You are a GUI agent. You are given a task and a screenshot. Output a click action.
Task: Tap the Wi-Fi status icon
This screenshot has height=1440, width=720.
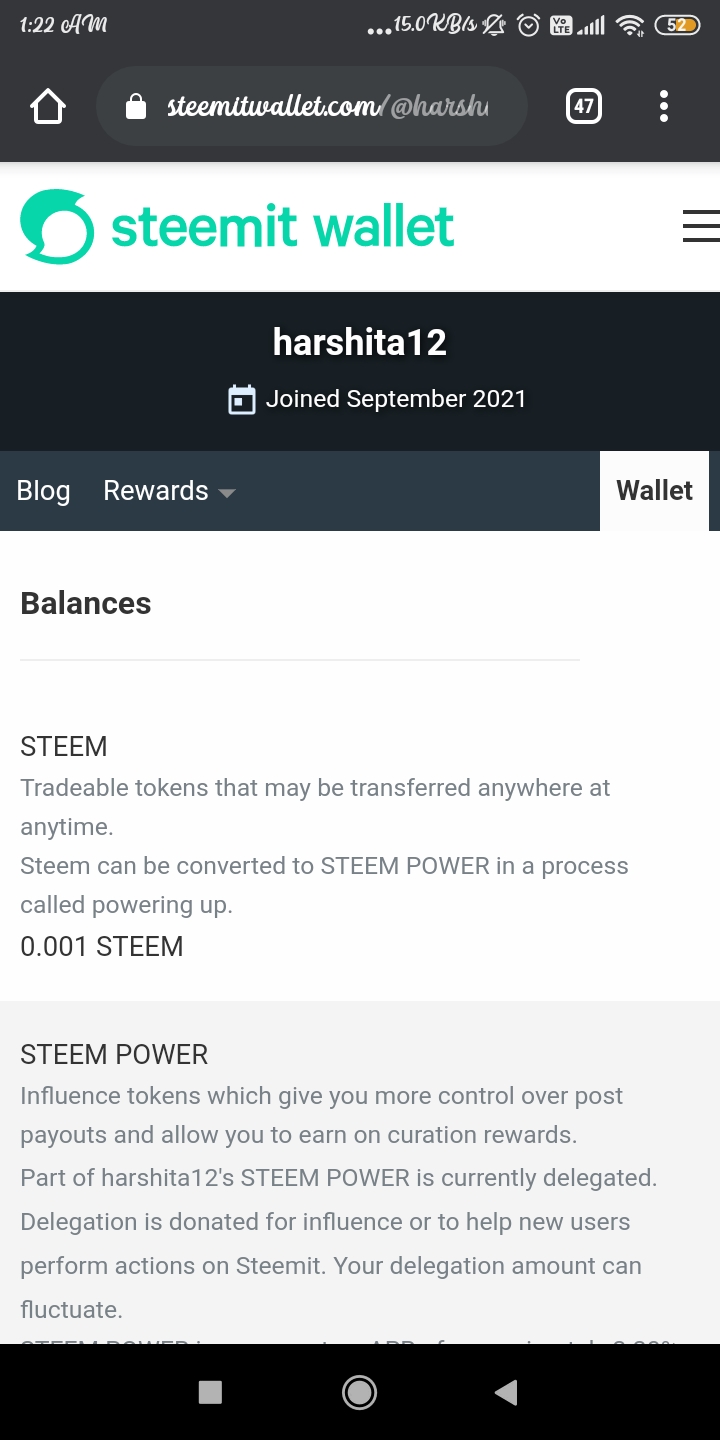tap(629, 26)
